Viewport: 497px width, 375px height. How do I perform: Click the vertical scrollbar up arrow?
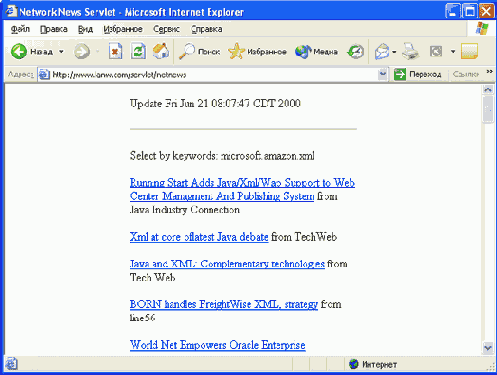point(488,89)
